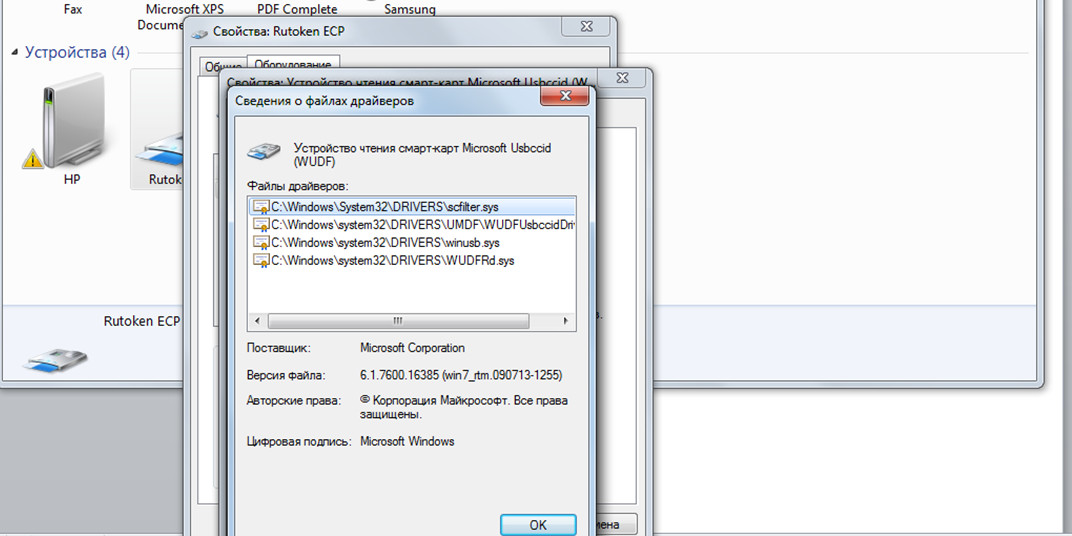Select the Samsung printer label
1072x536 pixels.
(410, 10)
